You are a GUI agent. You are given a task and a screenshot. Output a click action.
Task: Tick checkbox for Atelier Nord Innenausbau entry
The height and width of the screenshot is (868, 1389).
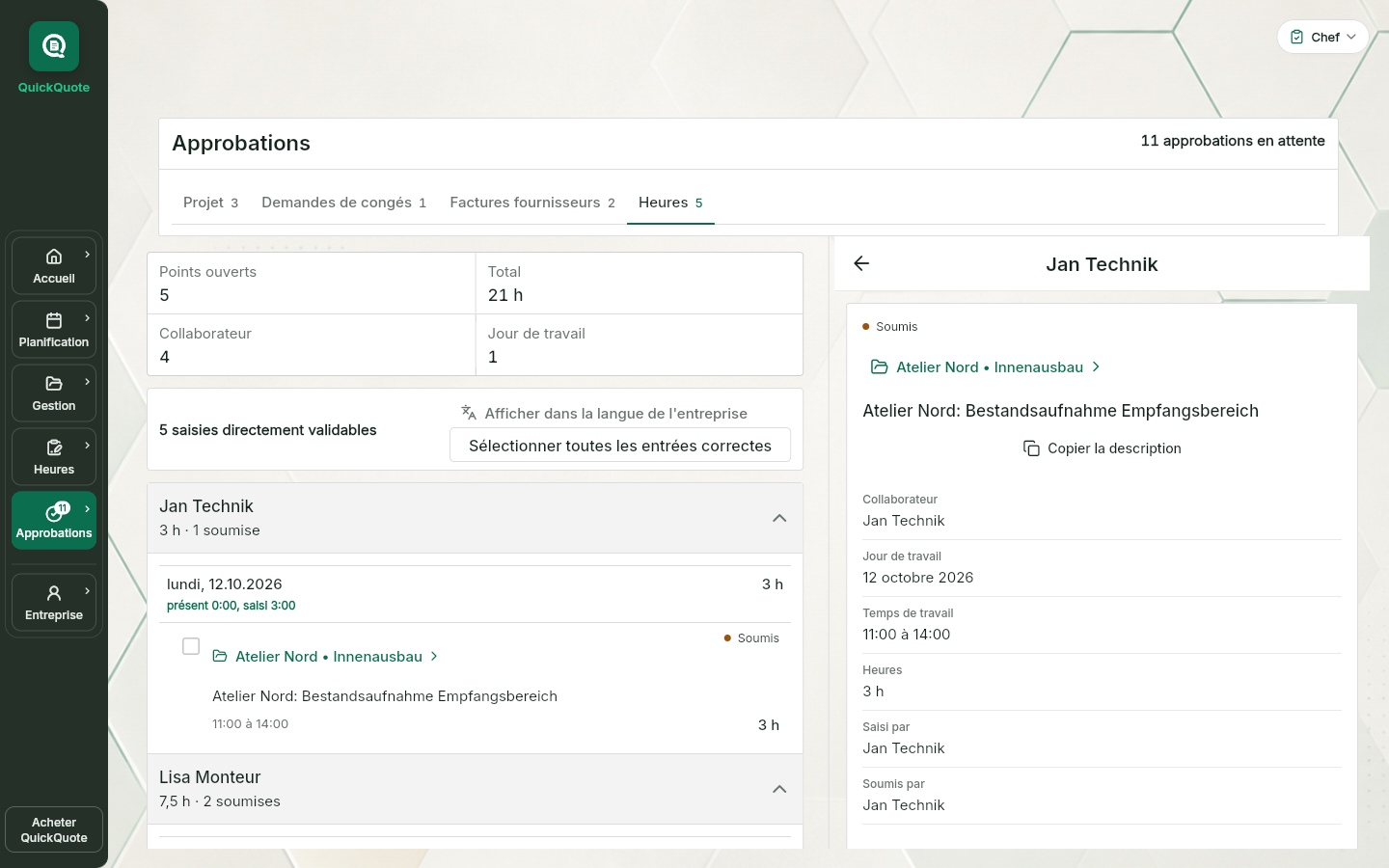[191, 646]
